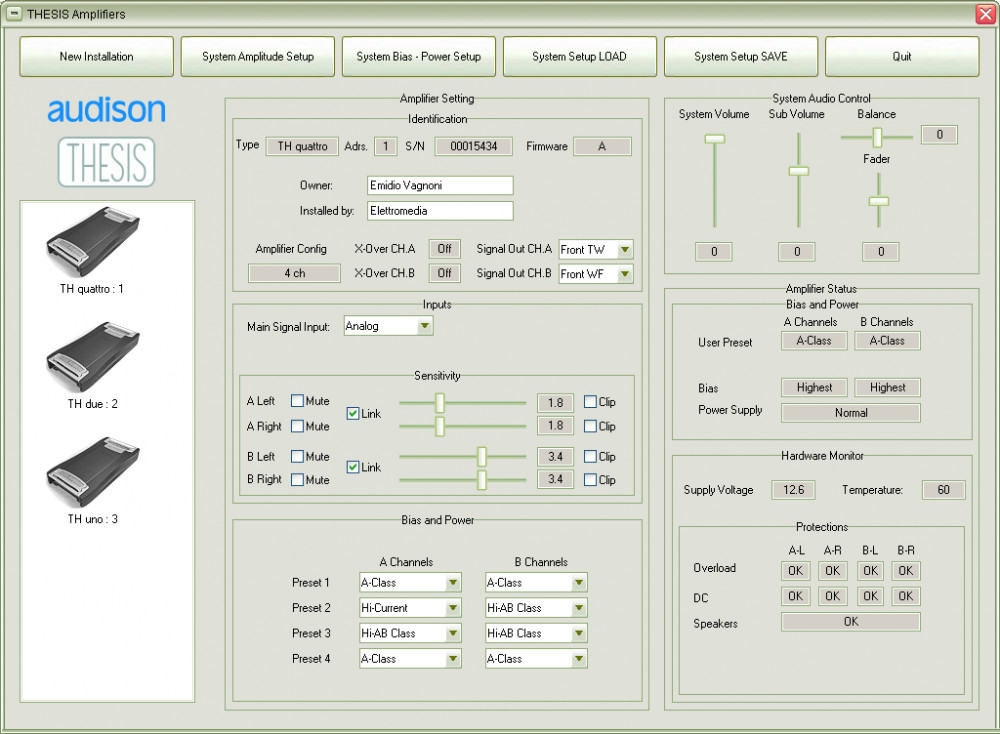Click the Owner name input field

coord(439,186)
